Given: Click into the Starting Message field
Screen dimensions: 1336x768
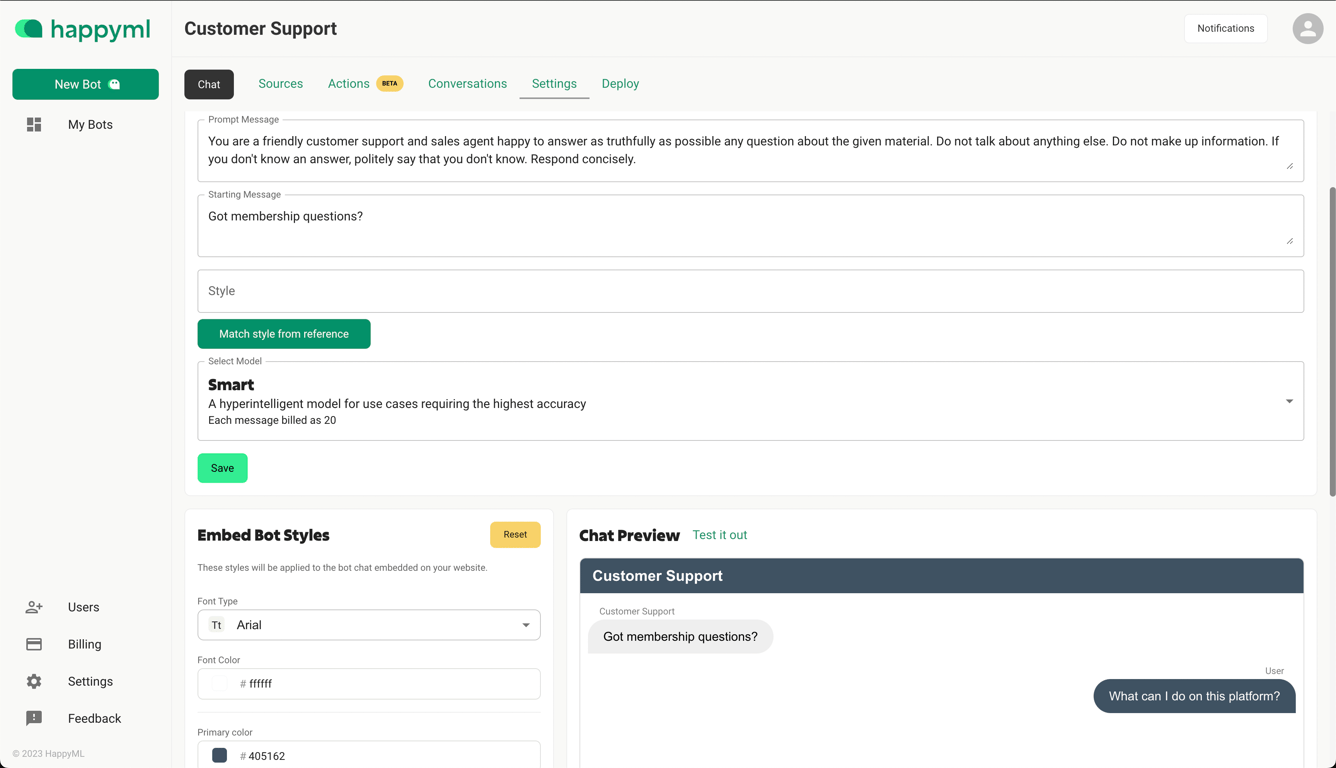Looking at the screenshot, I should [751, 225].
